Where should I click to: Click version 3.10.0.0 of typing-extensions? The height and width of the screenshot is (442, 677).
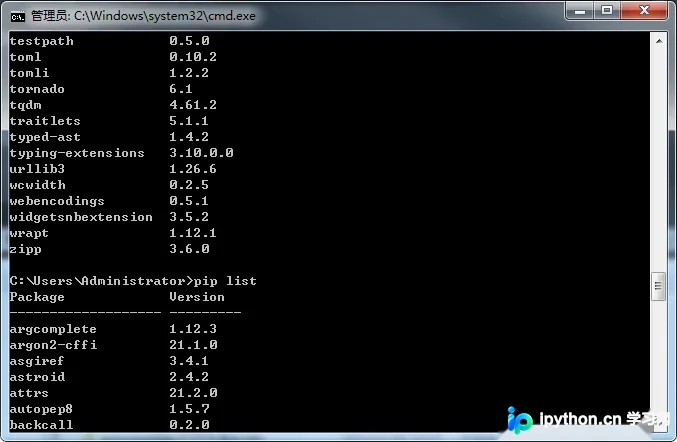point(201,153)
